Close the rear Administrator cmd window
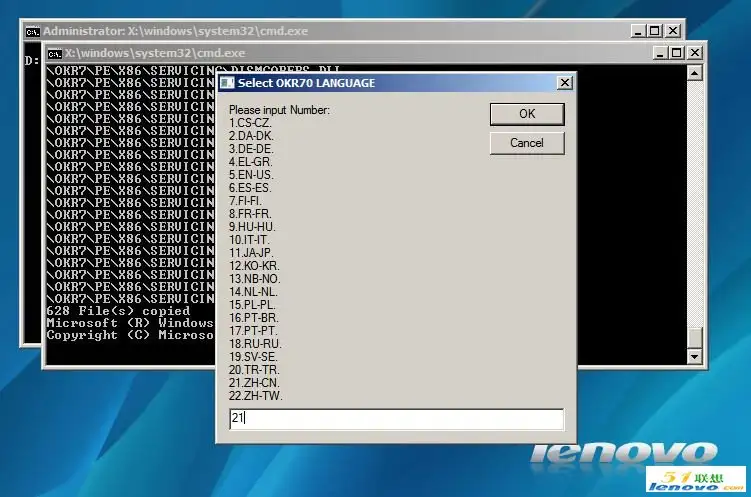 tap(672, 31)
